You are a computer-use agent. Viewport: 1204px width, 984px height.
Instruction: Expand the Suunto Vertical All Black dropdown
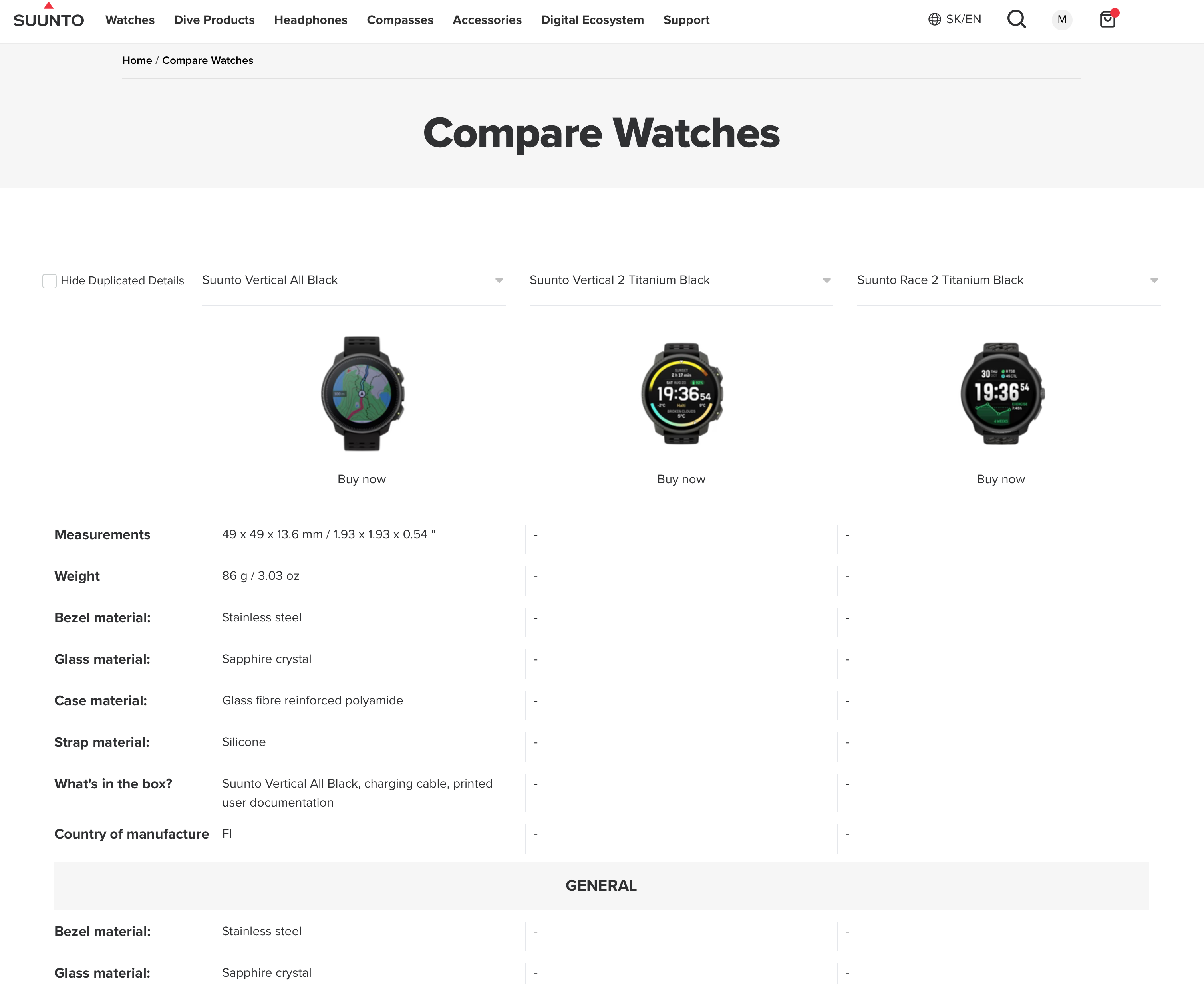tap(353, 280)
